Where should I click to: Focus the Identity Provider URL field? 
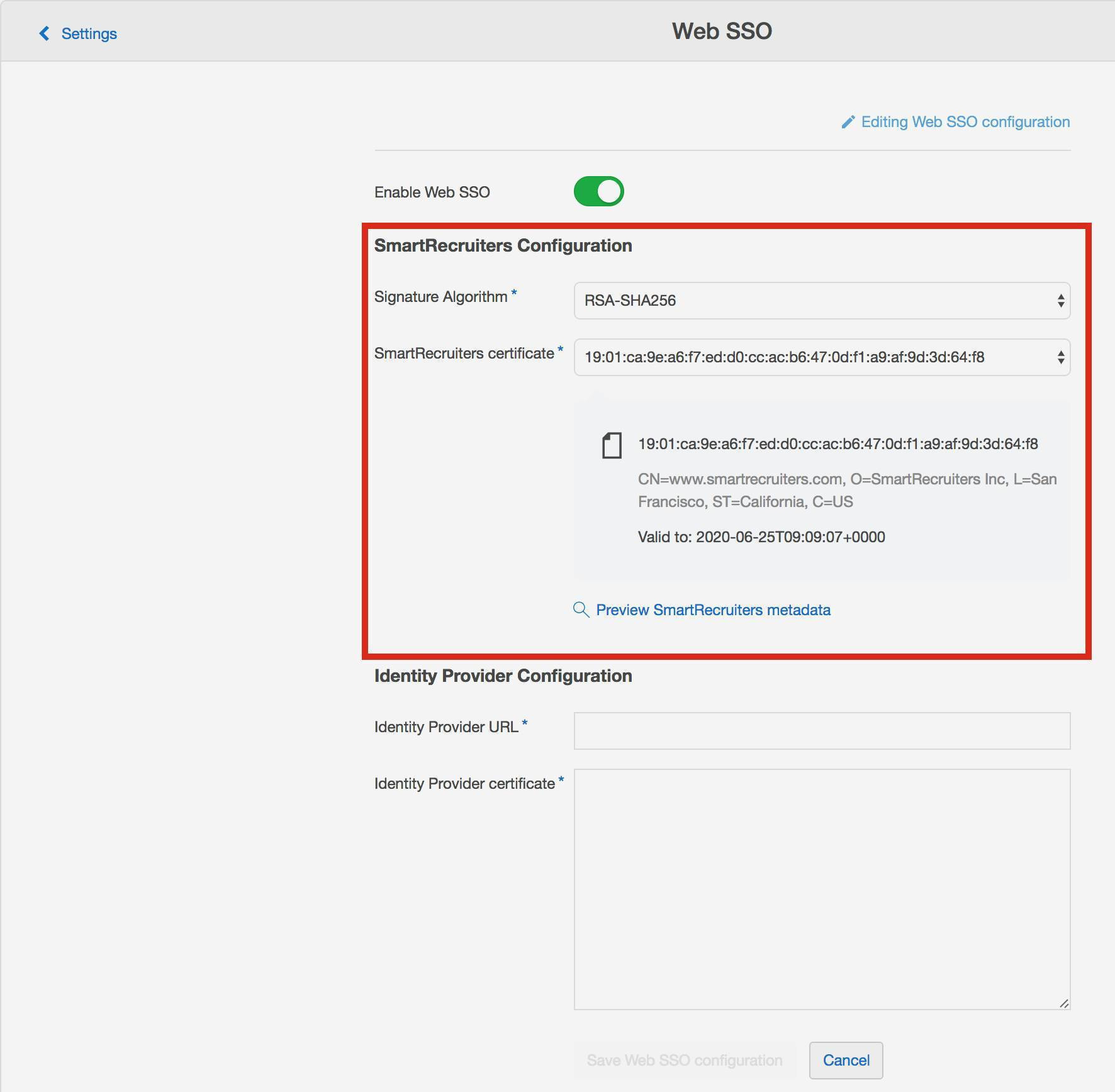pos(822,731)
